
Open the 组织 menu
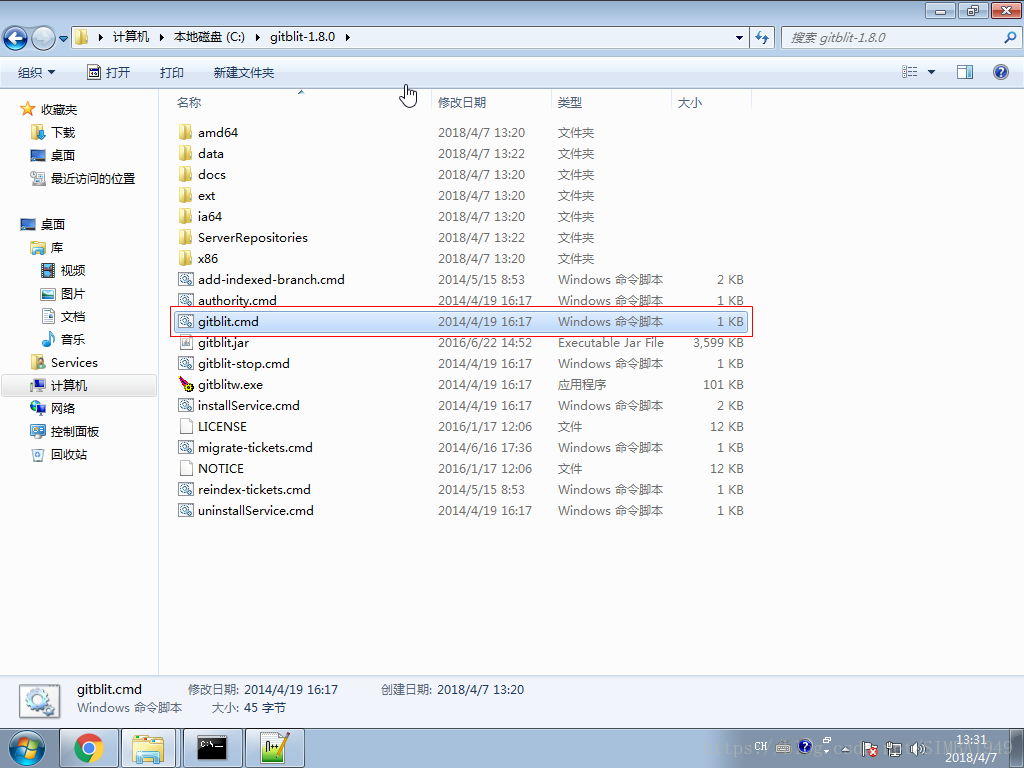point(37,72)
